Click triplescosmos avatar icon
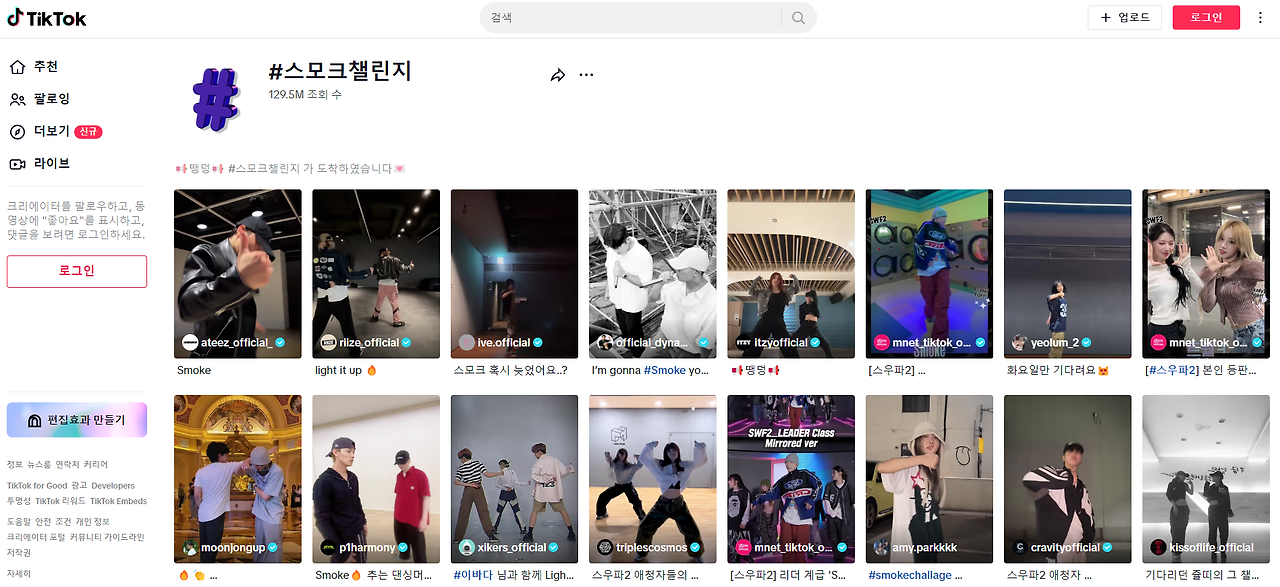Image resolution: width=1280 pixels, height=587 pixels. click(x=605, y=547)
